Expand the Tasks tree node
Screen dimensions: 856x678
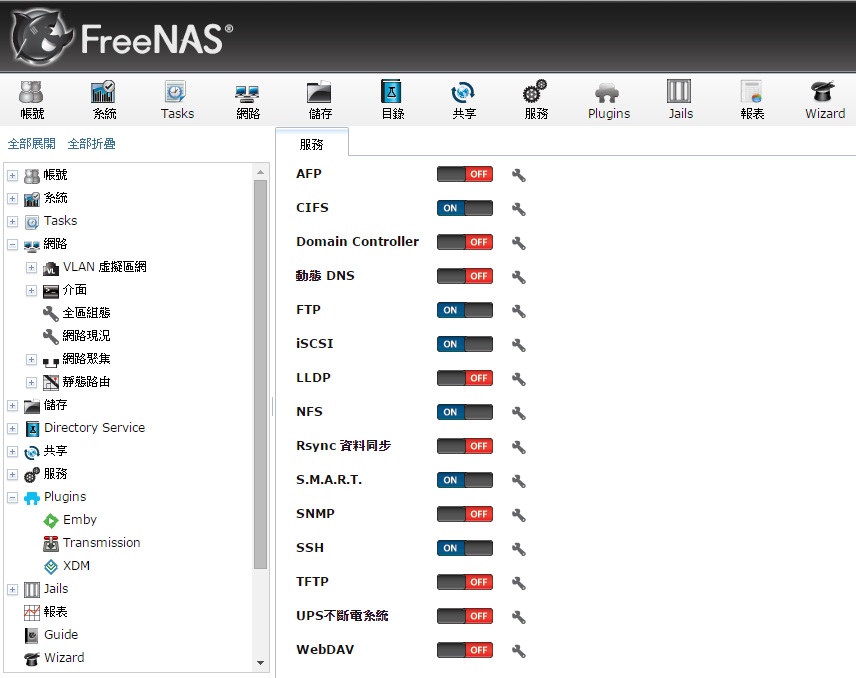13,222
